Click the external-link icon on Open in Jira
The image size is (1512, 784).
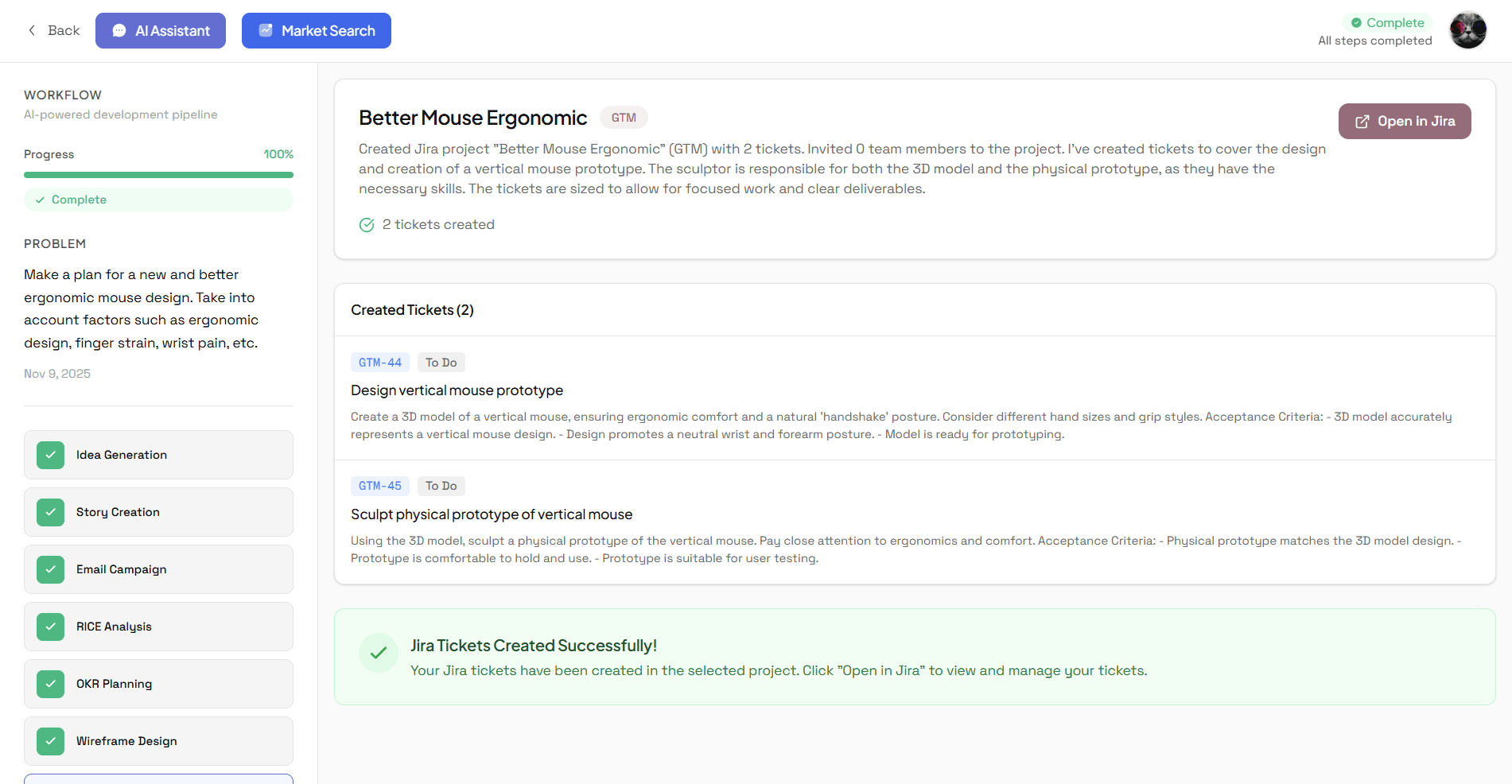1361,121
